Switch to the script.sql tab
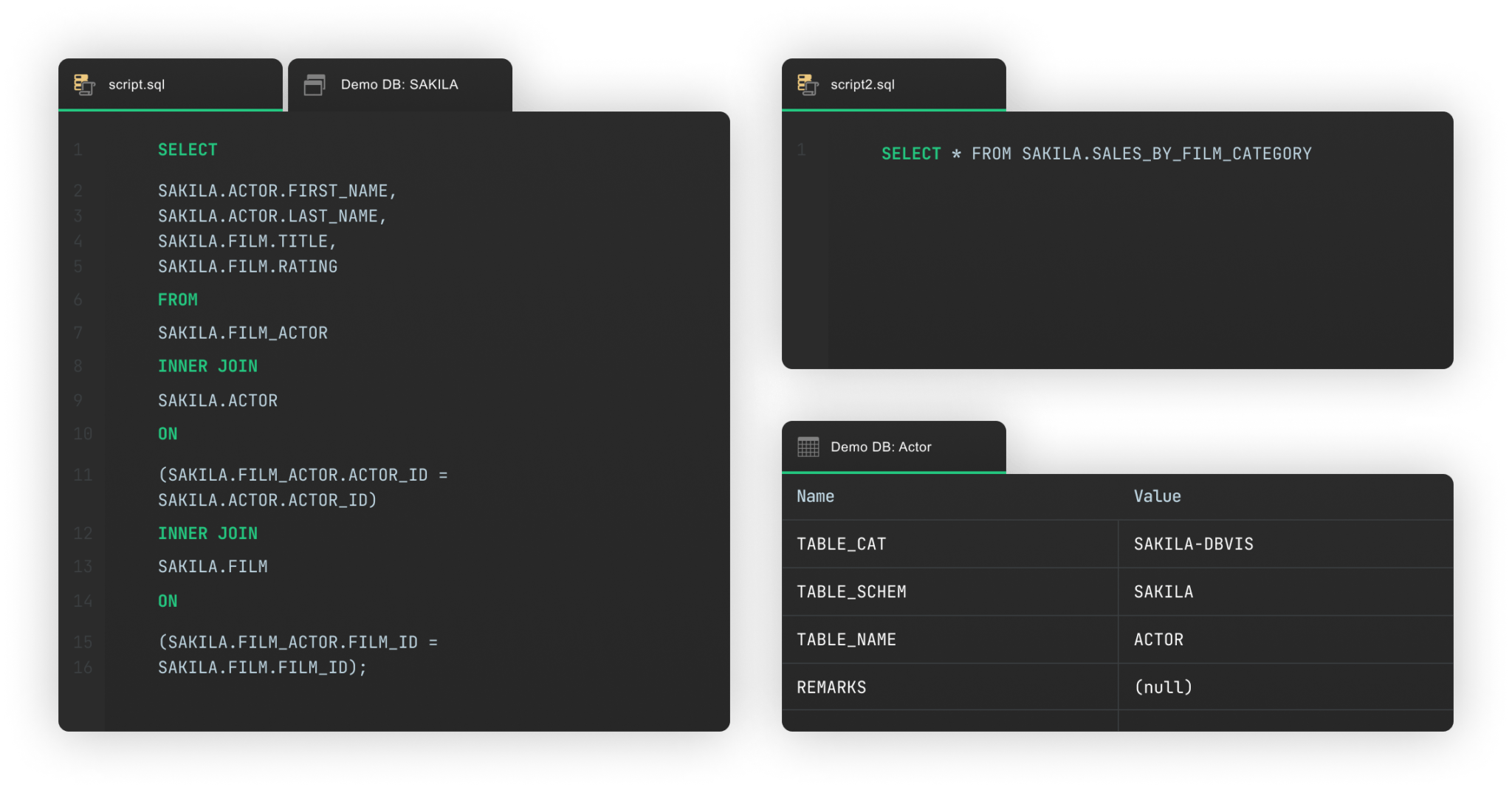The image size is (1512, 790). (x=170, y=84)
